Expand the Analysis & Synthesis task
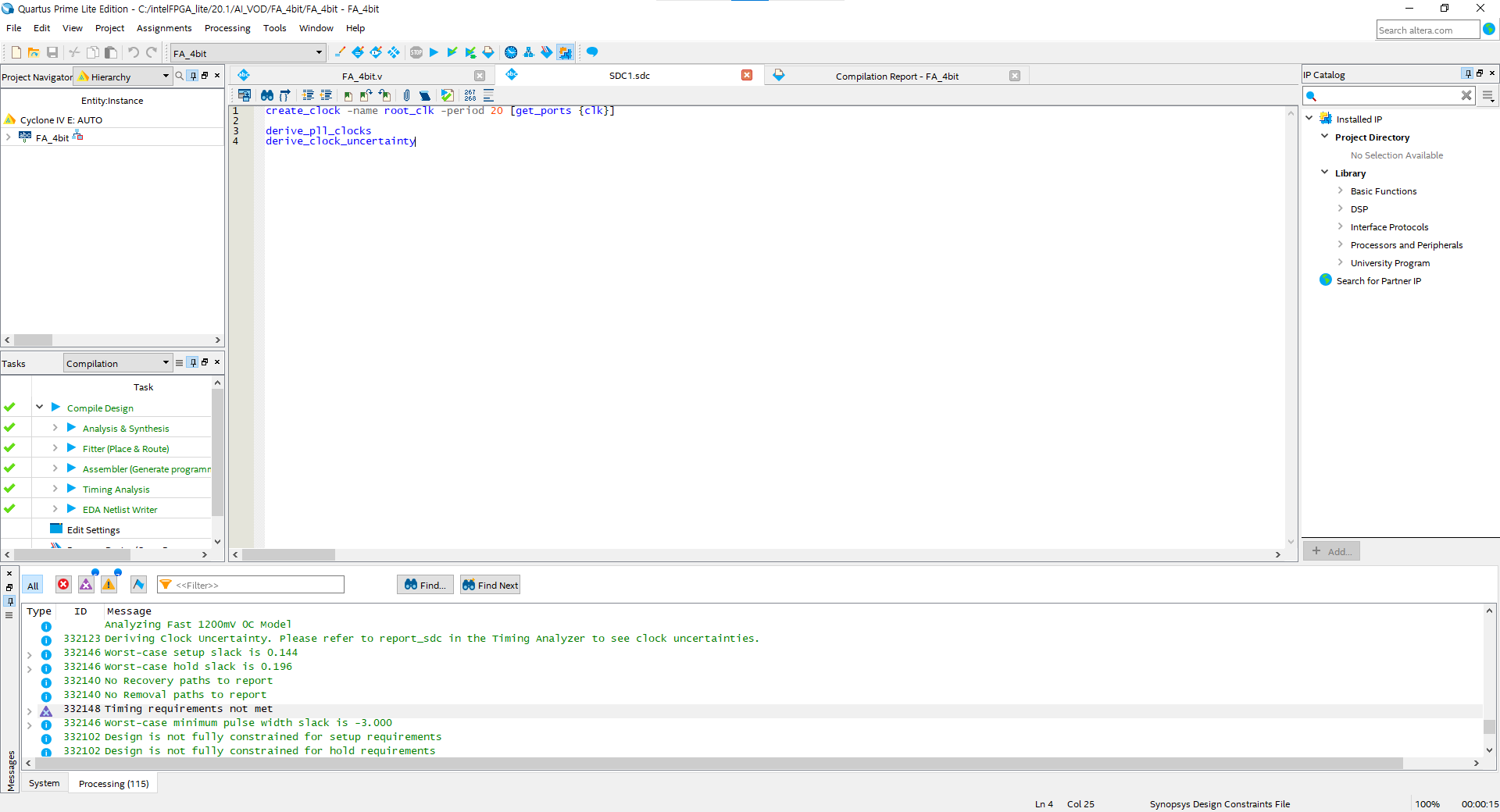The height and width of the screenshot is (812, 1500). (x=55, y=428)
